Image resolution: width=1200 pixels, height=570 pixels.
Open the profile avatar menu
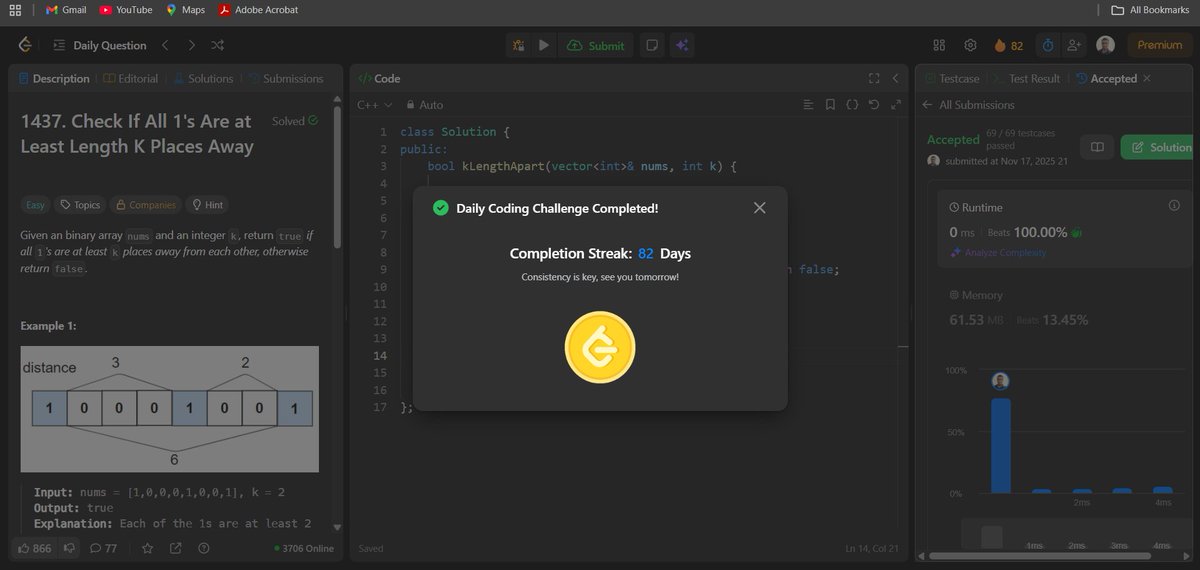coord(1105,45)
